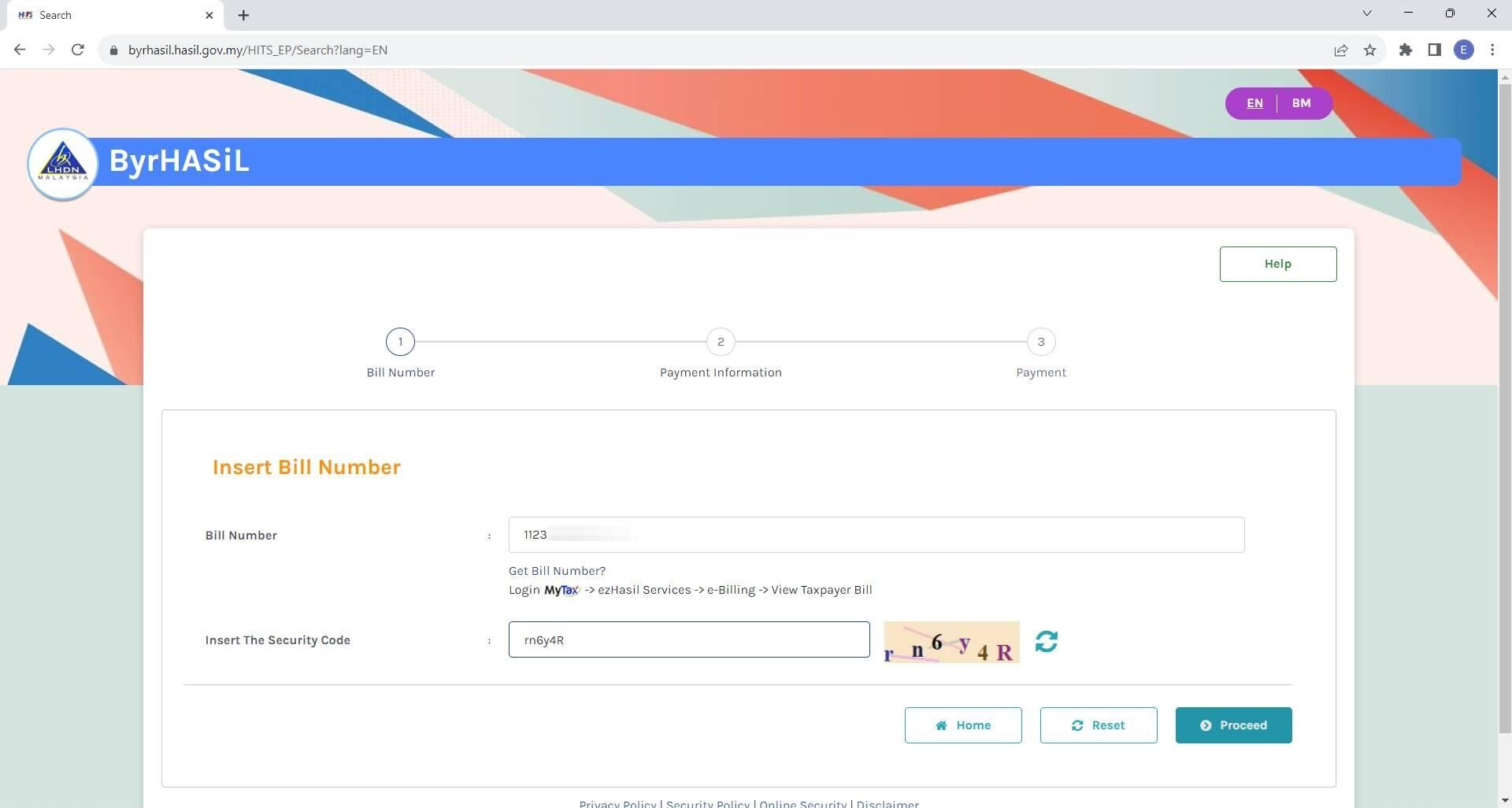Open the Chrome three-dot menu
This screenshot has height=808, width=1512.
1492,50
